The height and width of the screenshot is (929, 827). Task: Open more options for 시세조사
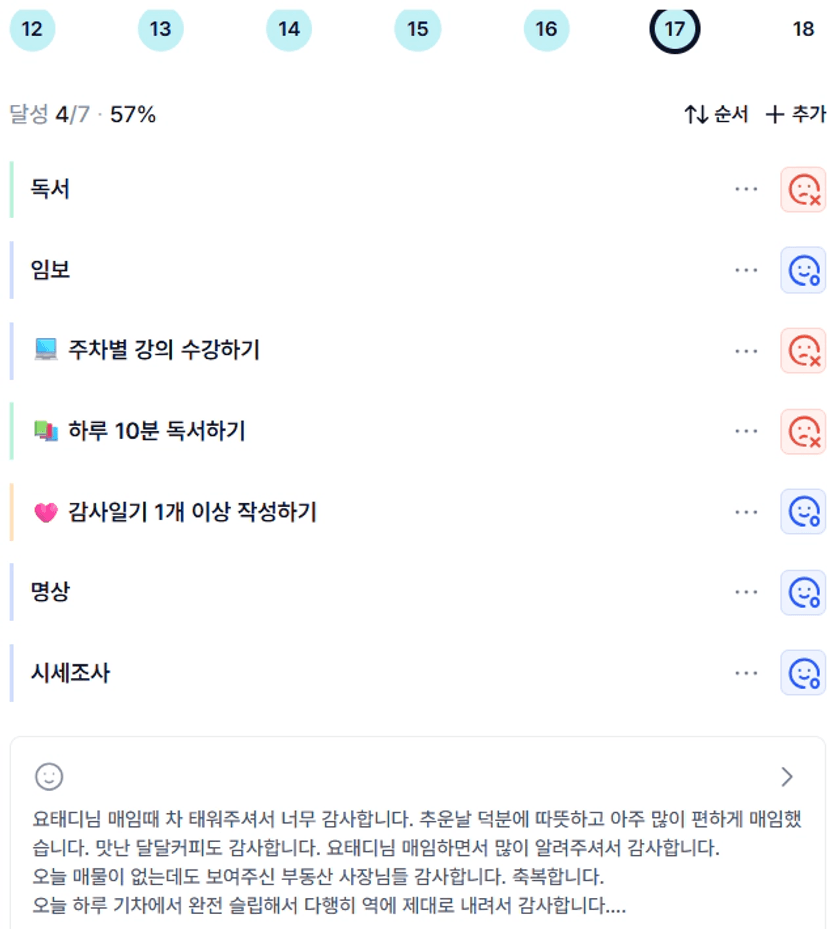746,673
